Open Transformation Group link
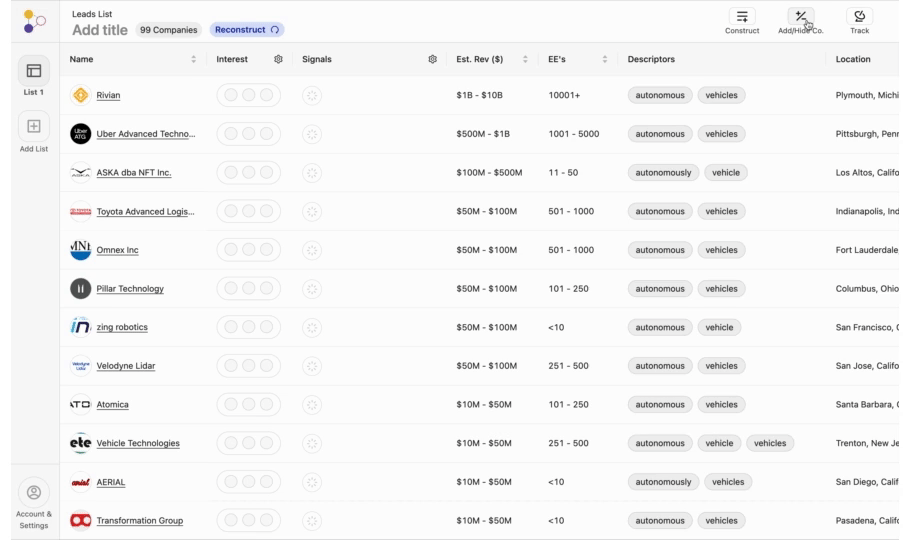The image size is (910, 540). (x=139, y=520)
